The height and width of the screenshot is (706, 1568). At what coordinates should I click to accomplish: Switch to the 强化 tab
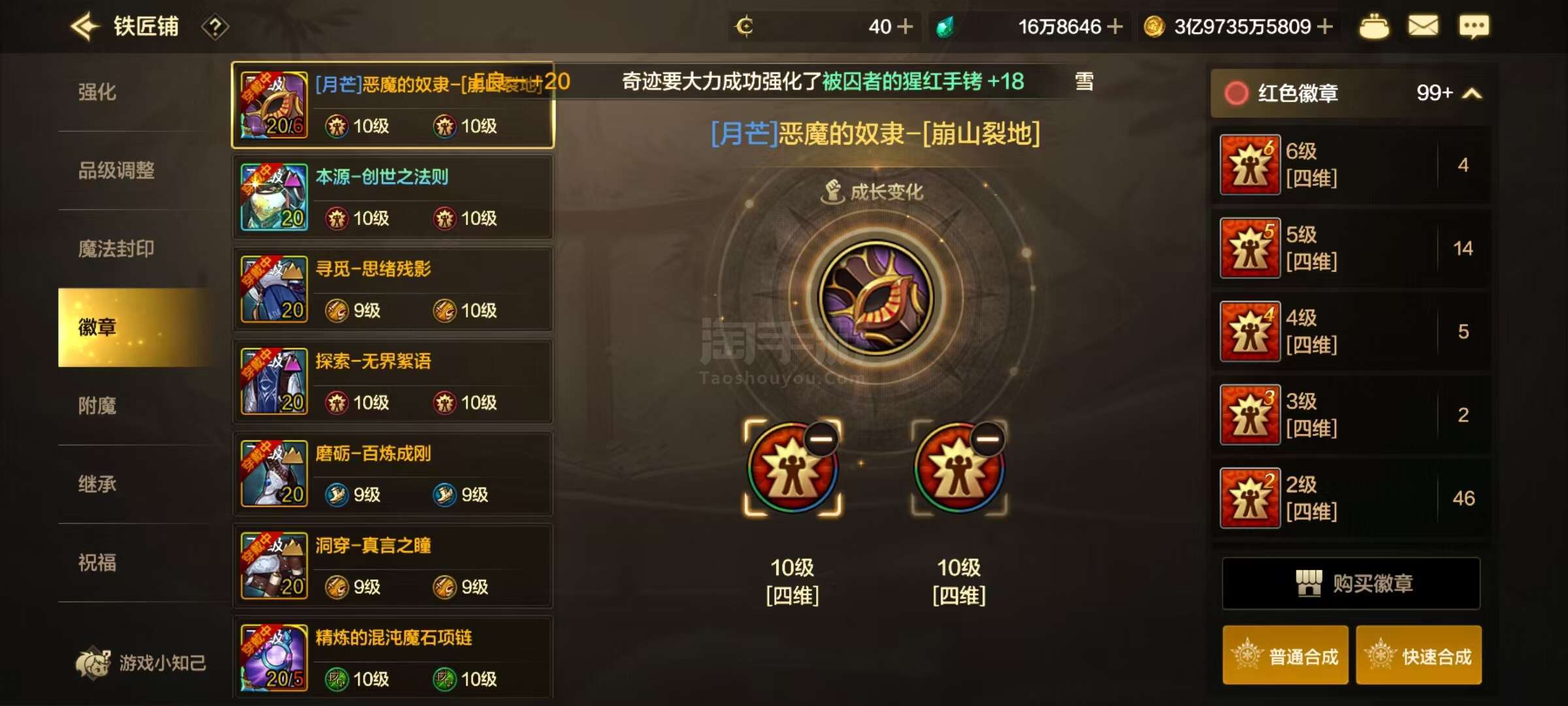97,92
